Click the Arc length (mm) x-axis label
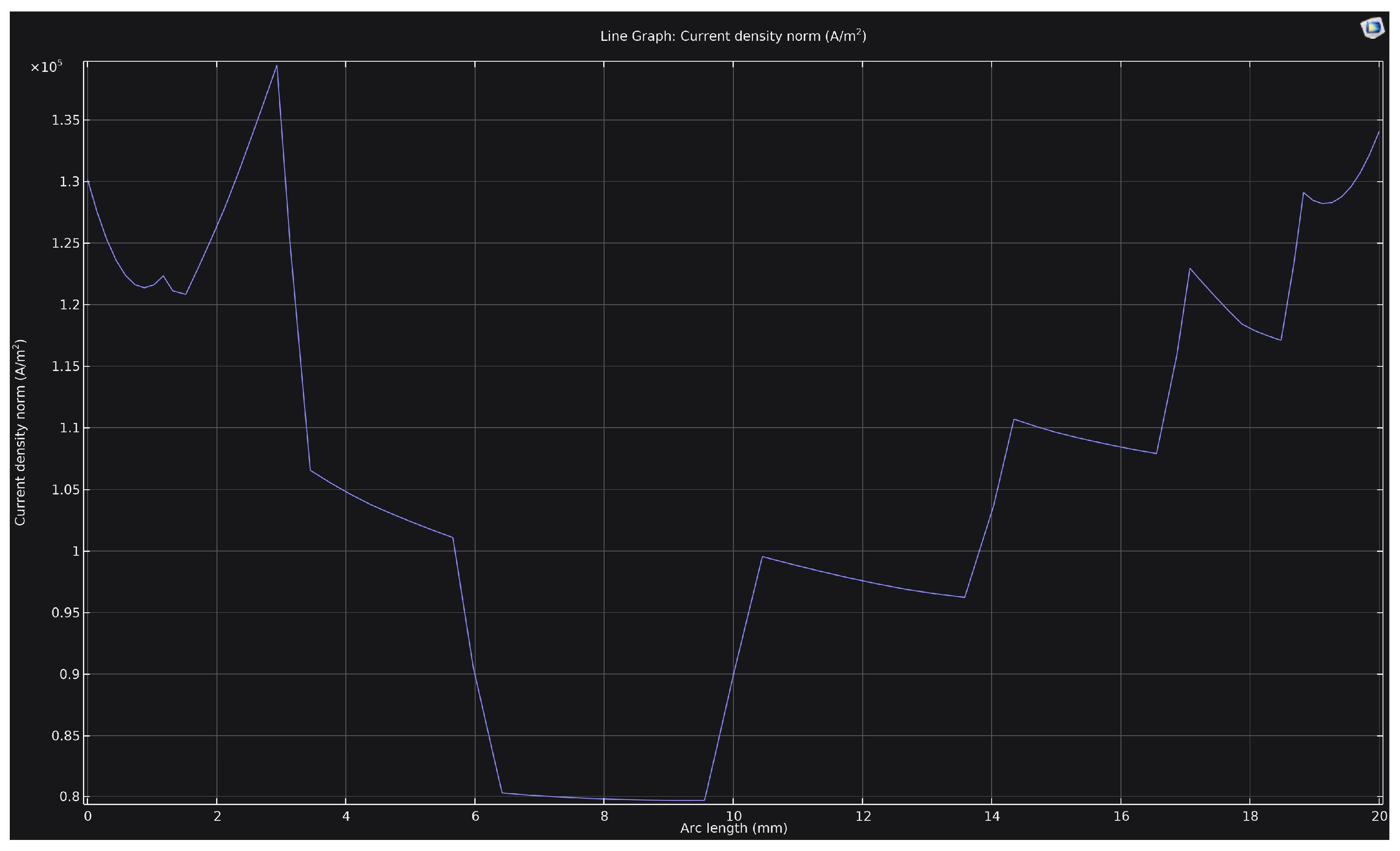Screen dimensions: 1400x851 [733, 828]
